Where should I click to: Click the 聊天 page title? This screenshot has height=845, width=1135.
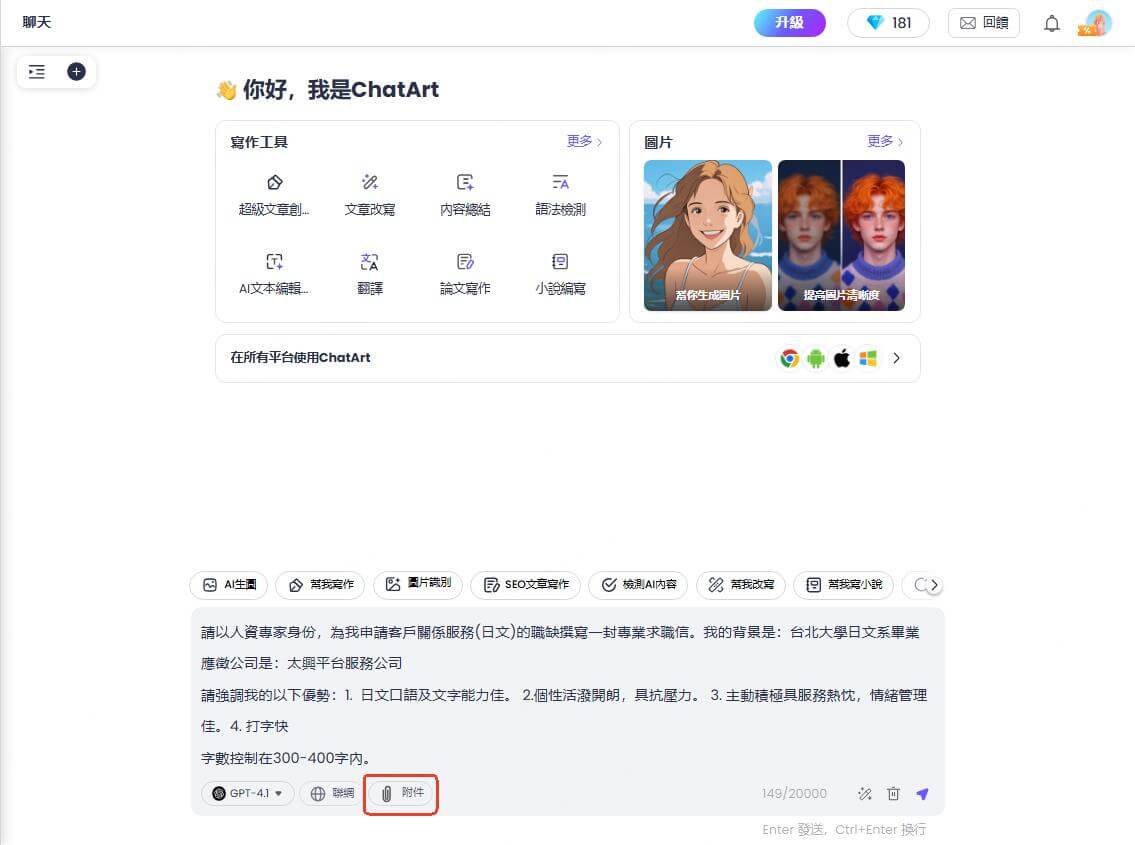click(x=37, y=22)
